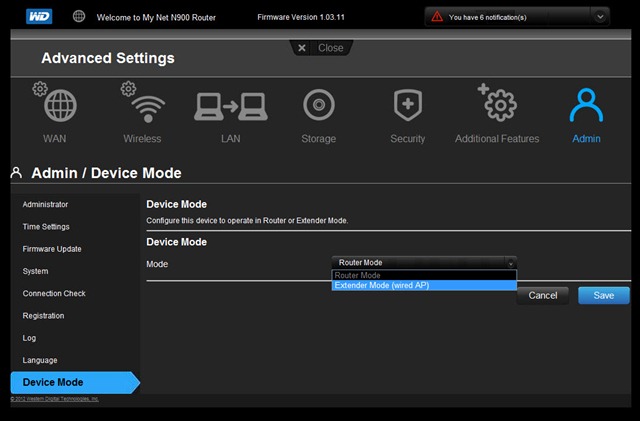
Task: View the Log page
Action: click(29, 338)
